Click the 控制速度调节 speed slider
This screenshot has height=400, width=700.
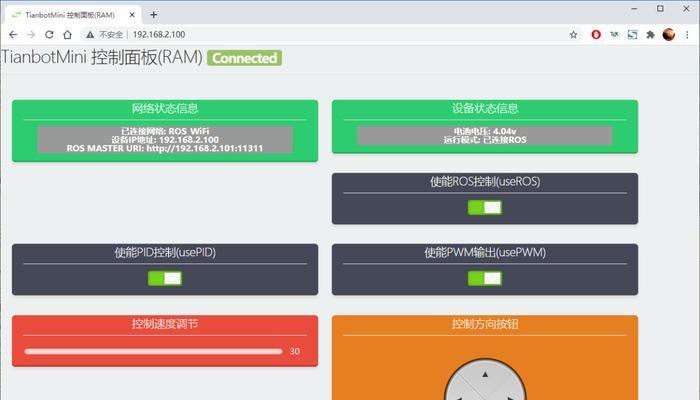[153, 351]
